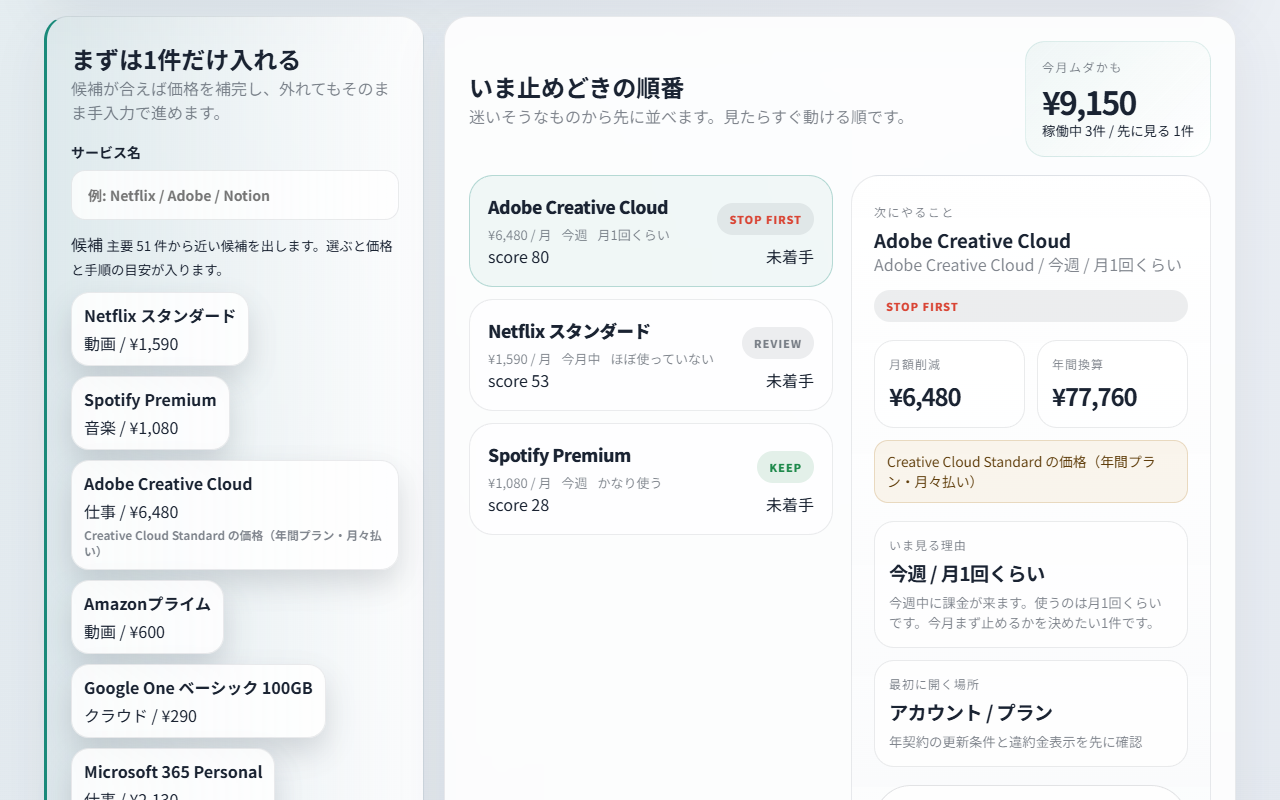Click the Creative Cloud Standard price note
Screen dimensions: 1280x800
(1031, 471)
